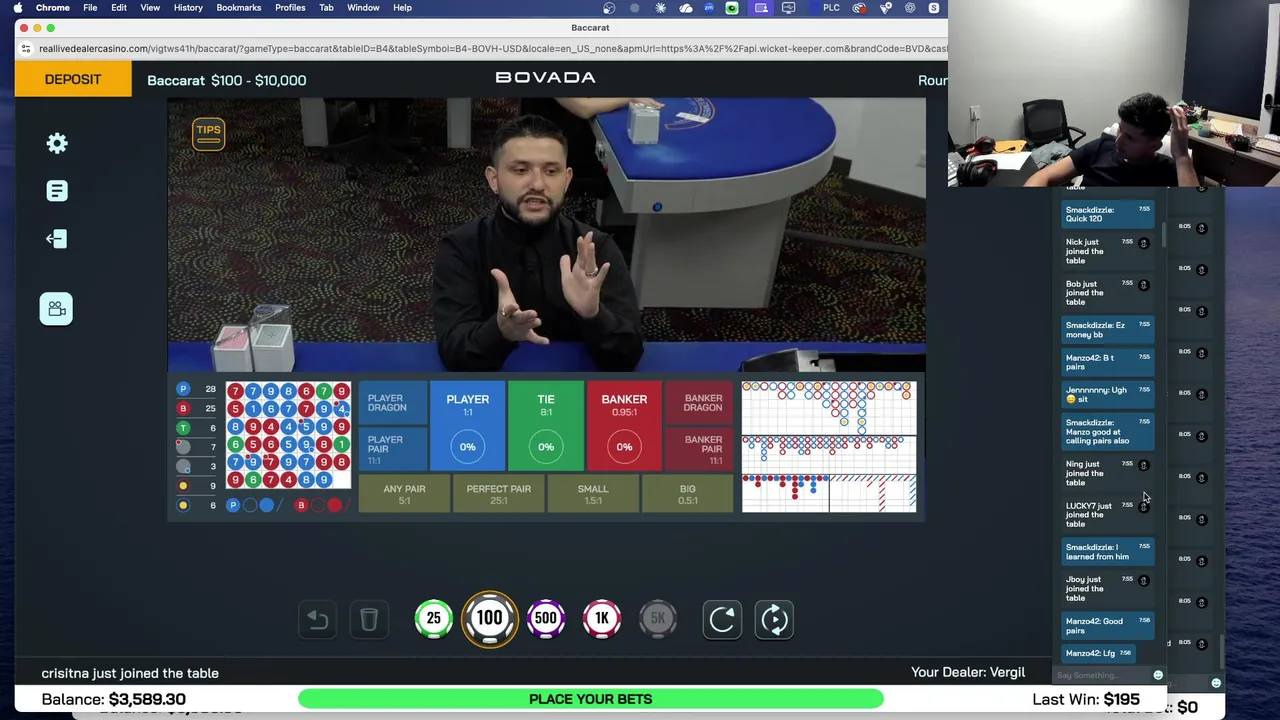Clear all bets with the trash icon
Viewport: 1280px width, 720px height.
pyautogui.click(x=369, y=620)
